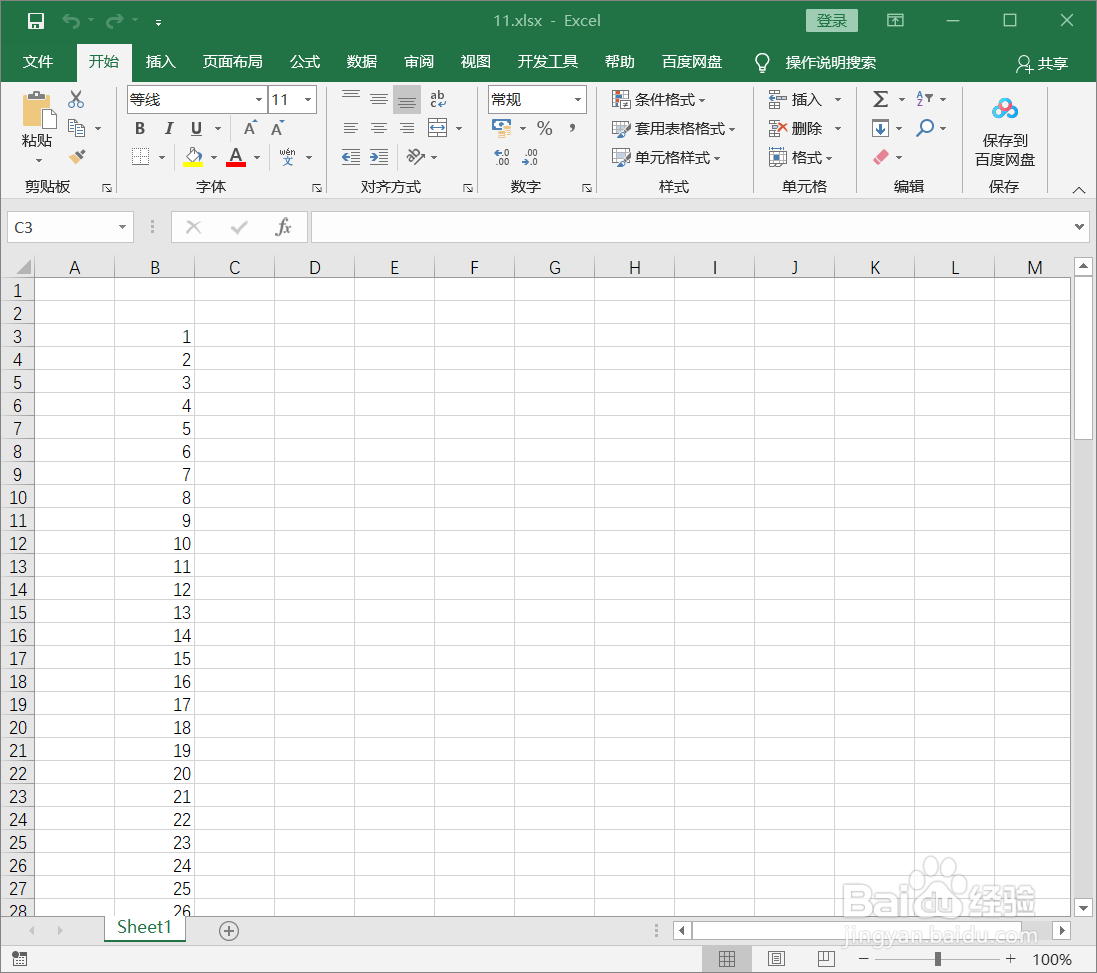Screen dimensions: 1097x973
Task: Apply Percent Style format
Action: click(544, 128)
